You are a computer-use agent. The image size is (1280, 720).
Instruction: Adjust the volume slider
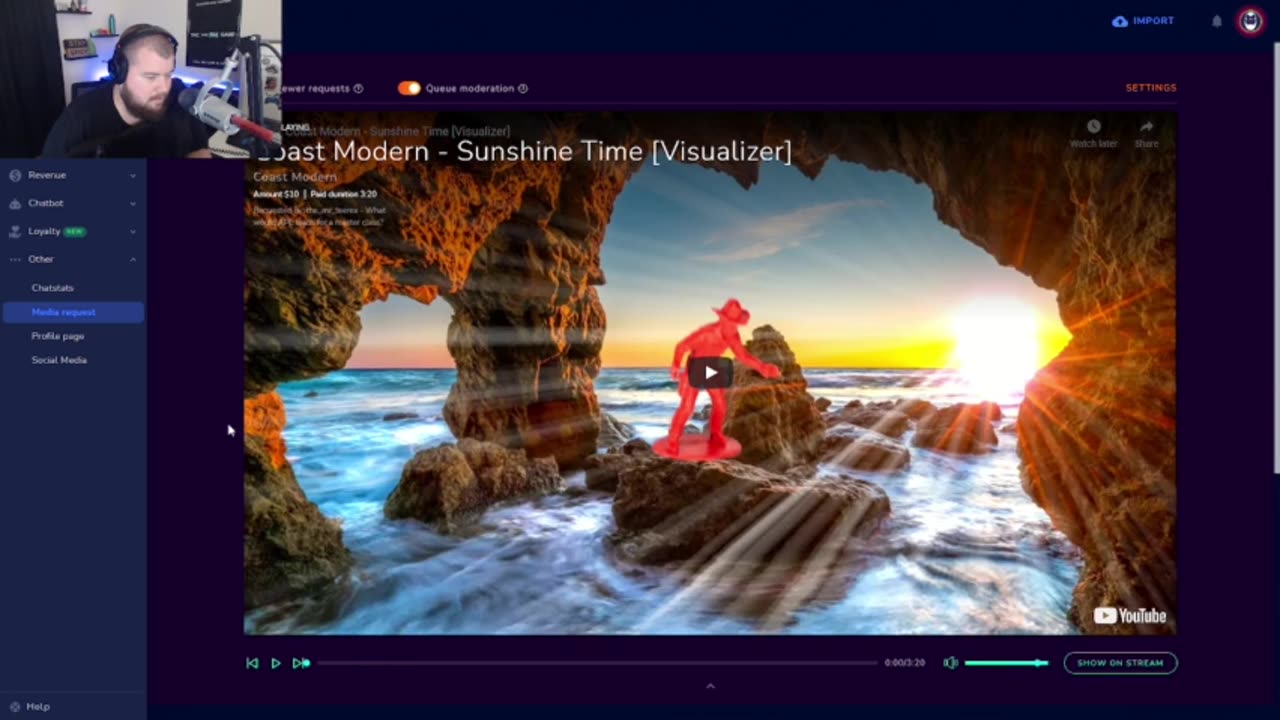1006,663
